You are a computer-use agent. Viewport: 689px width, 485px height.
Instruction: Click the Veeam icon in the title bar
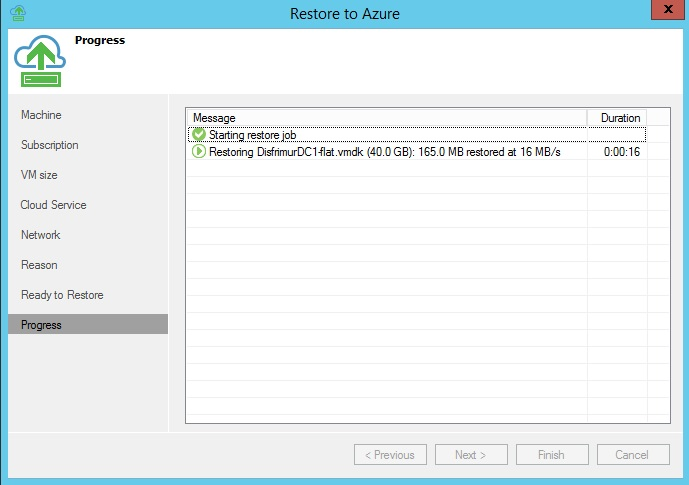[17, 13]
